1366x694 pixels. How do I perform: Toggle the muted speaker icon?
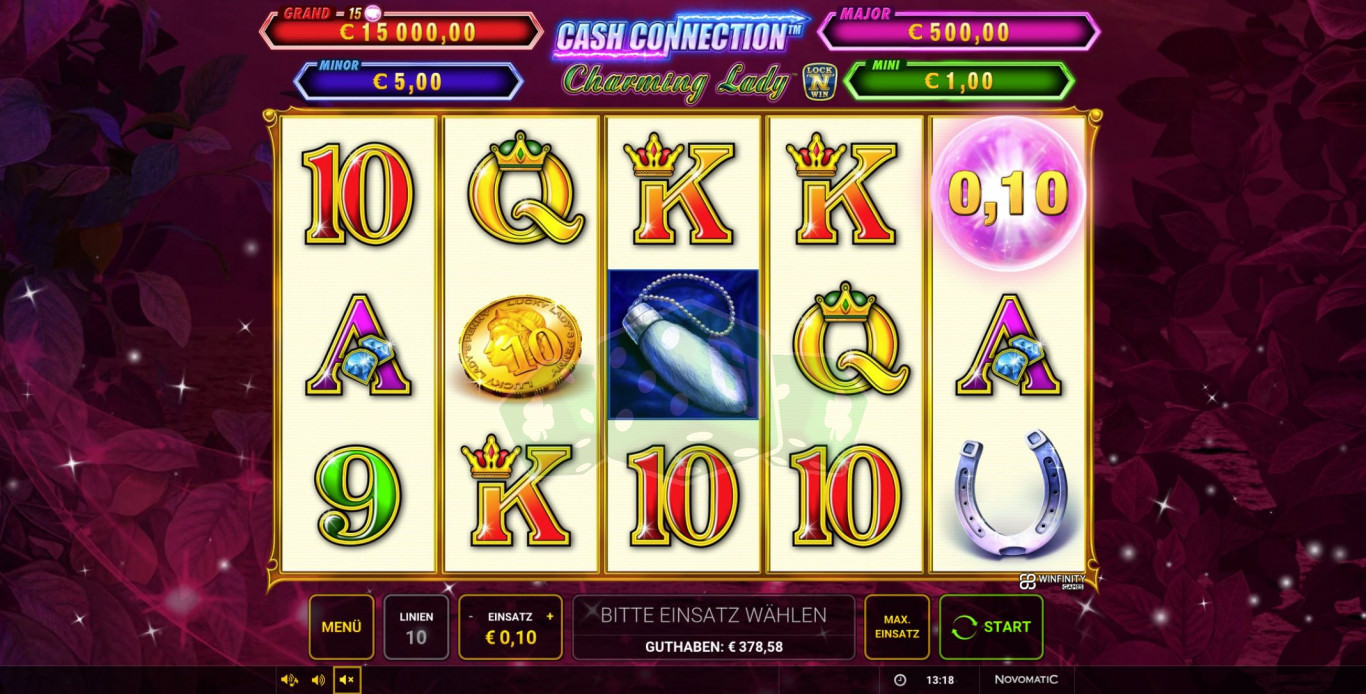pyautogui.click(x=347, y=680)
